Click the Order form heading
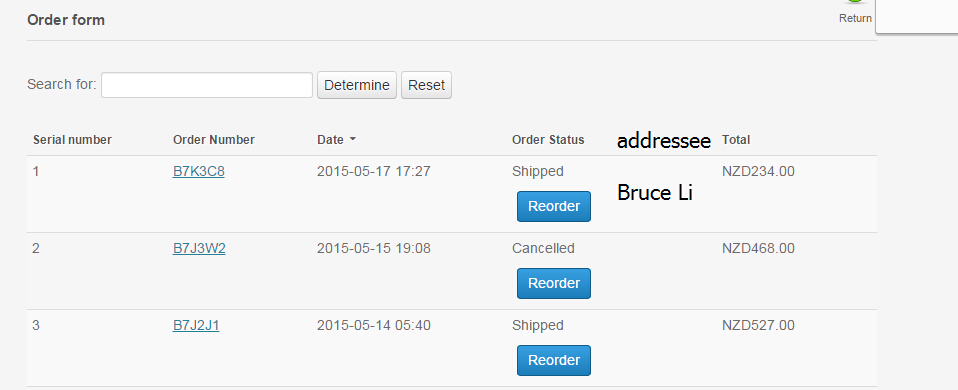 (x=66, y=20)
